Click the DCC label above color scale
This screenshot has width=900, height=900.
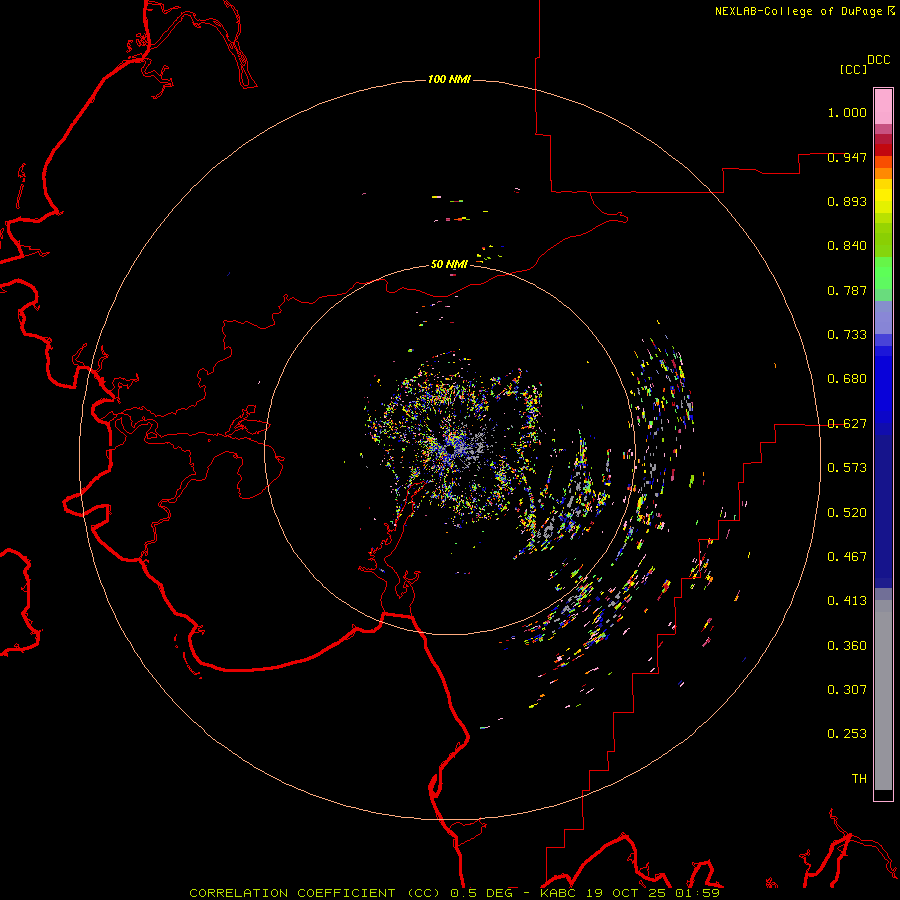879,59
